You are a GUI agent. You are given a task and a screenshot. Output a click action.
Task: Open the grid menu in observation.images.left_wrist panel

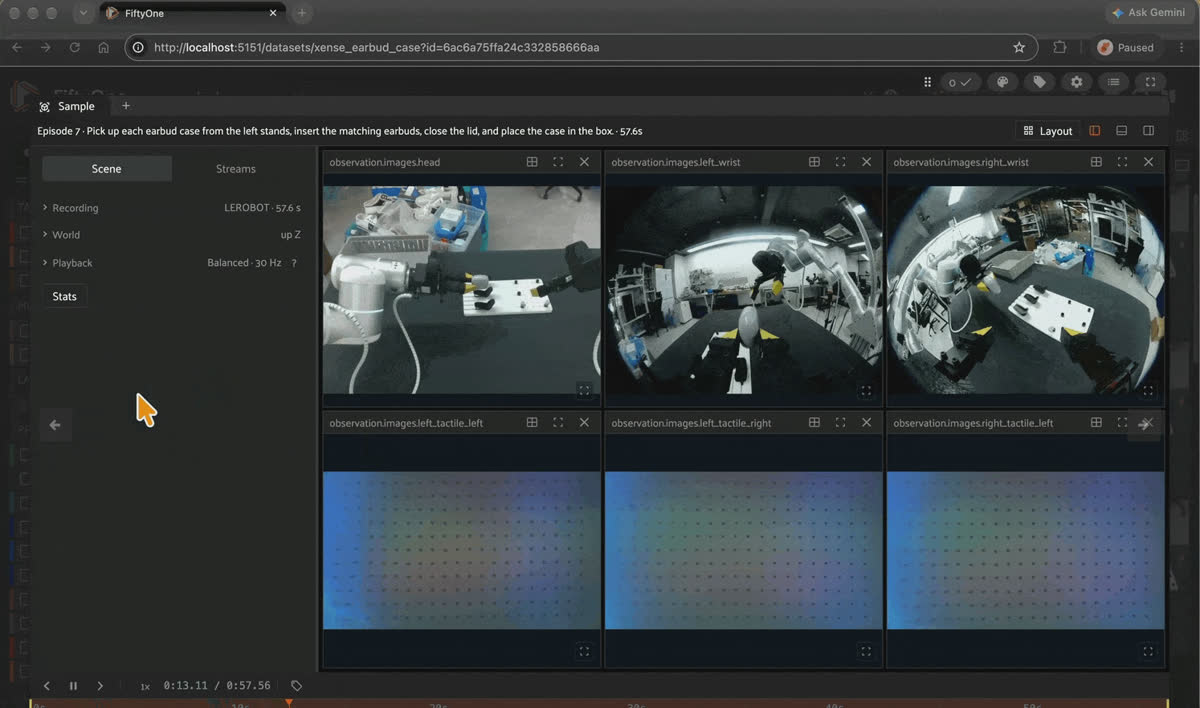814,162
